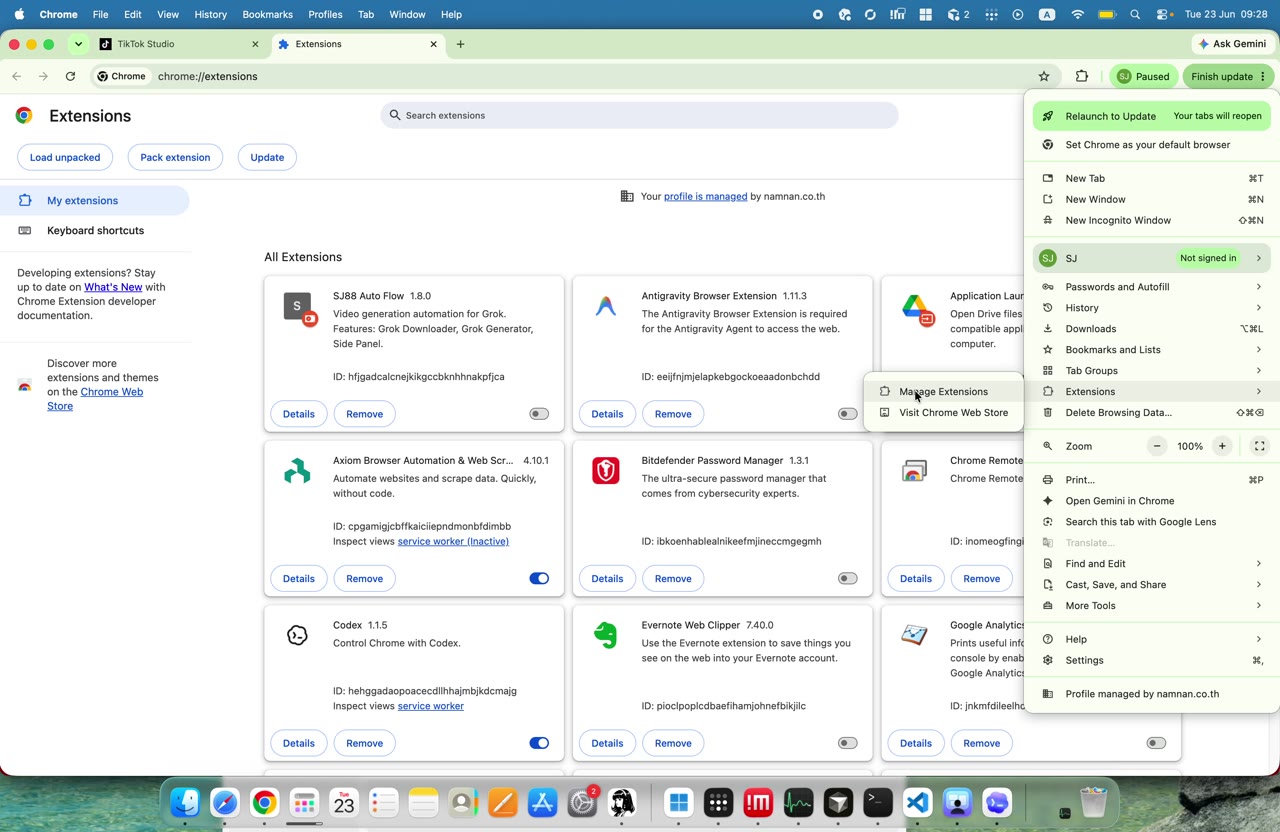Enable the Evernote Web Clipper toggle
Screen dimensions: 1280x832
coord(848,743)
